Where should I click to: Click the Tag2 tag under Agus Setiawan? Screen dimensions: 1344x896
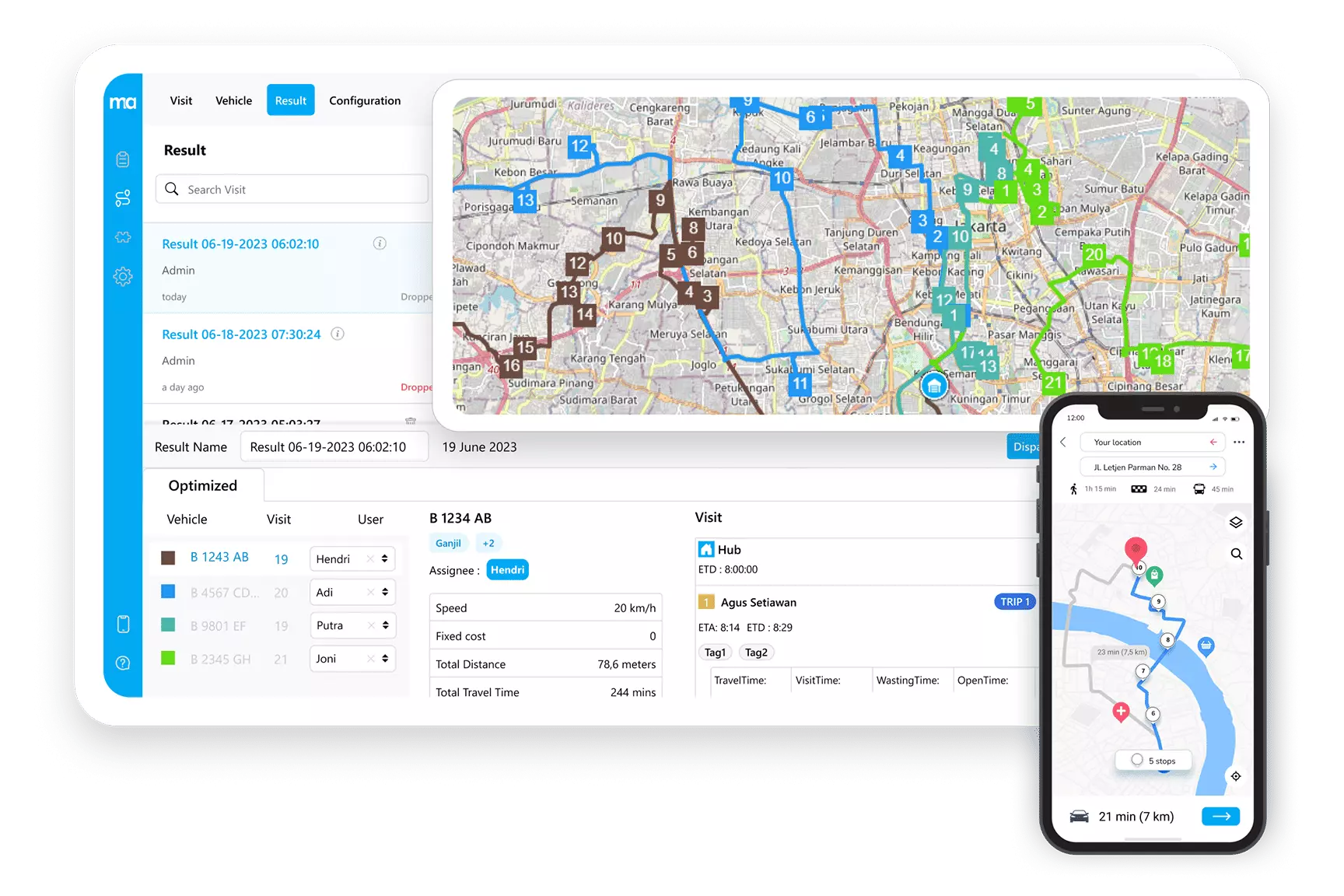tap(756, 653)
